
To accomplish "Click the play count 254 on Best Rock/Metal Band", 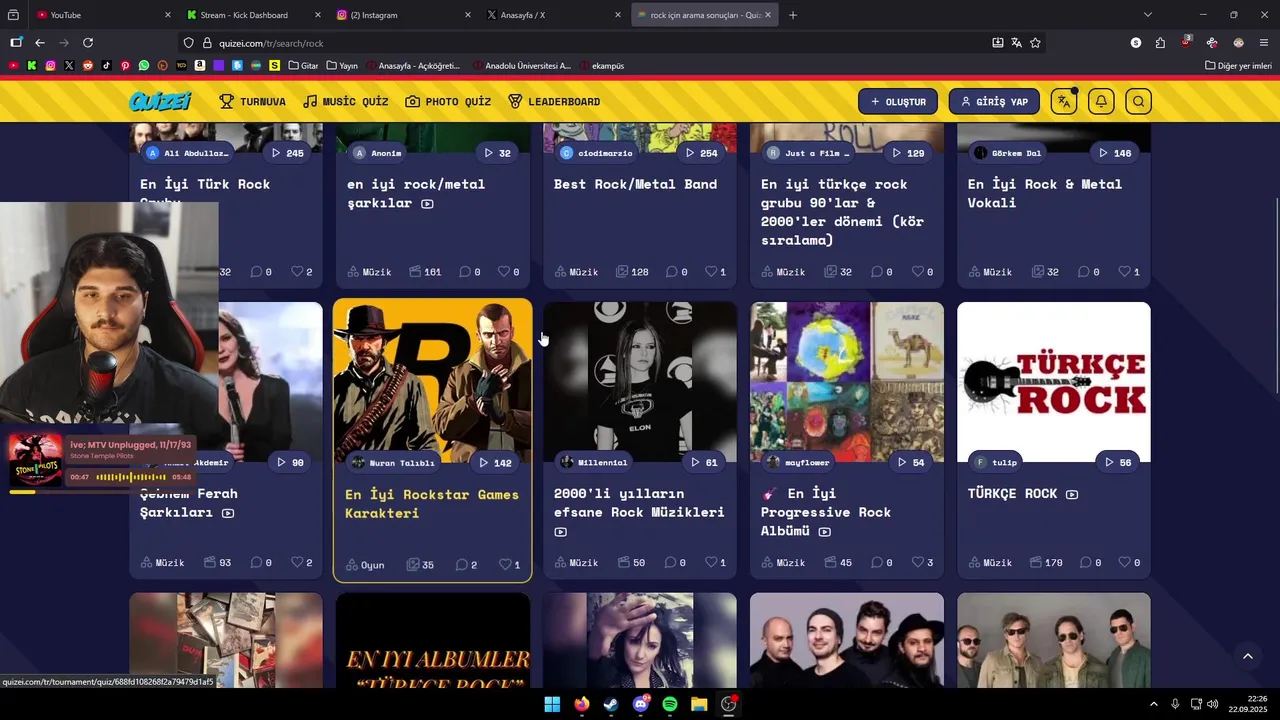I will (702, 153).
